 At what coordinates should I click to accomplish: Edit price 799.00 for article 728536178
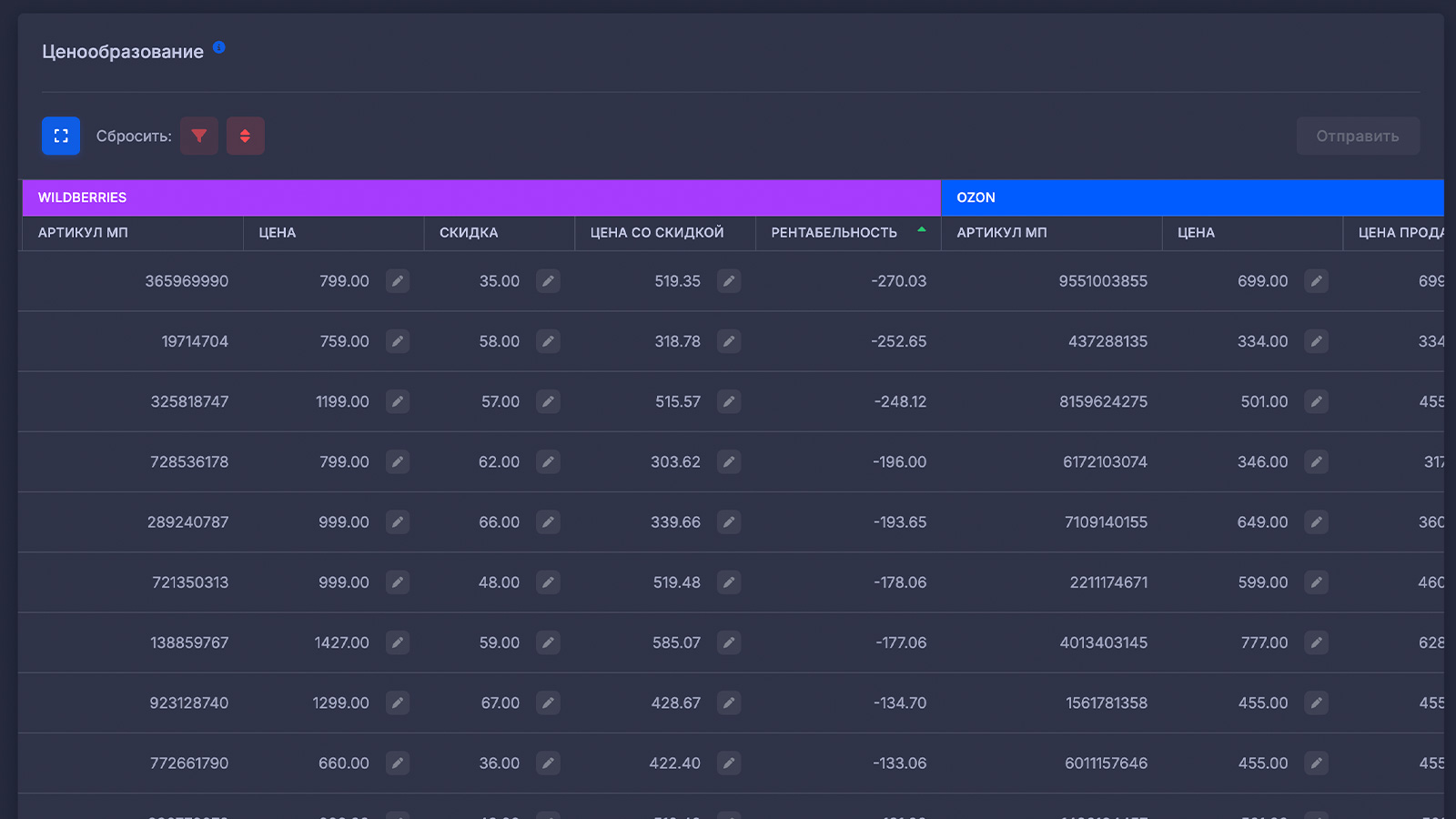tap(398, 462)
